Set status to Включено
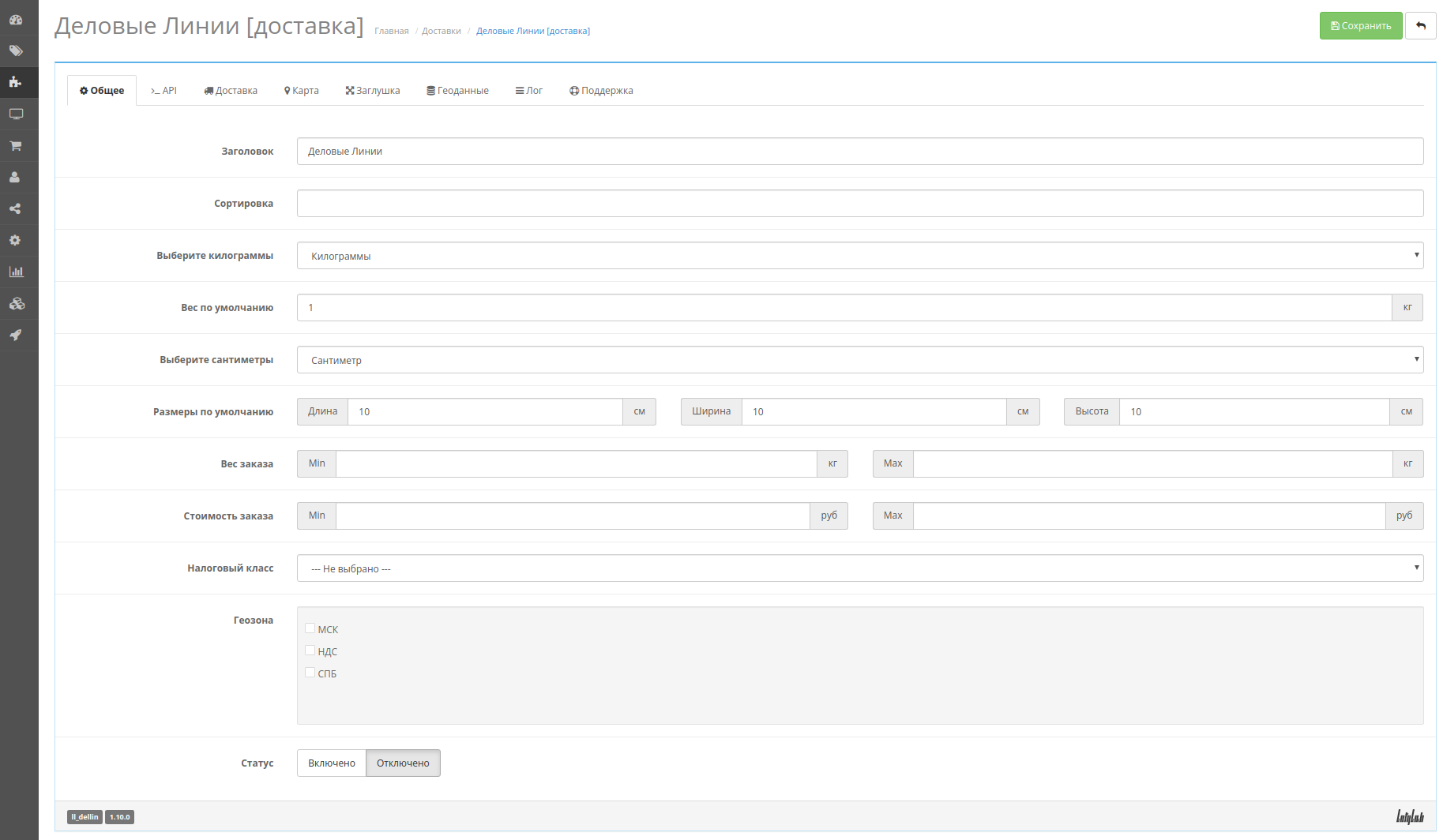Screen dimensions: 1443x840 click(332, 763)
